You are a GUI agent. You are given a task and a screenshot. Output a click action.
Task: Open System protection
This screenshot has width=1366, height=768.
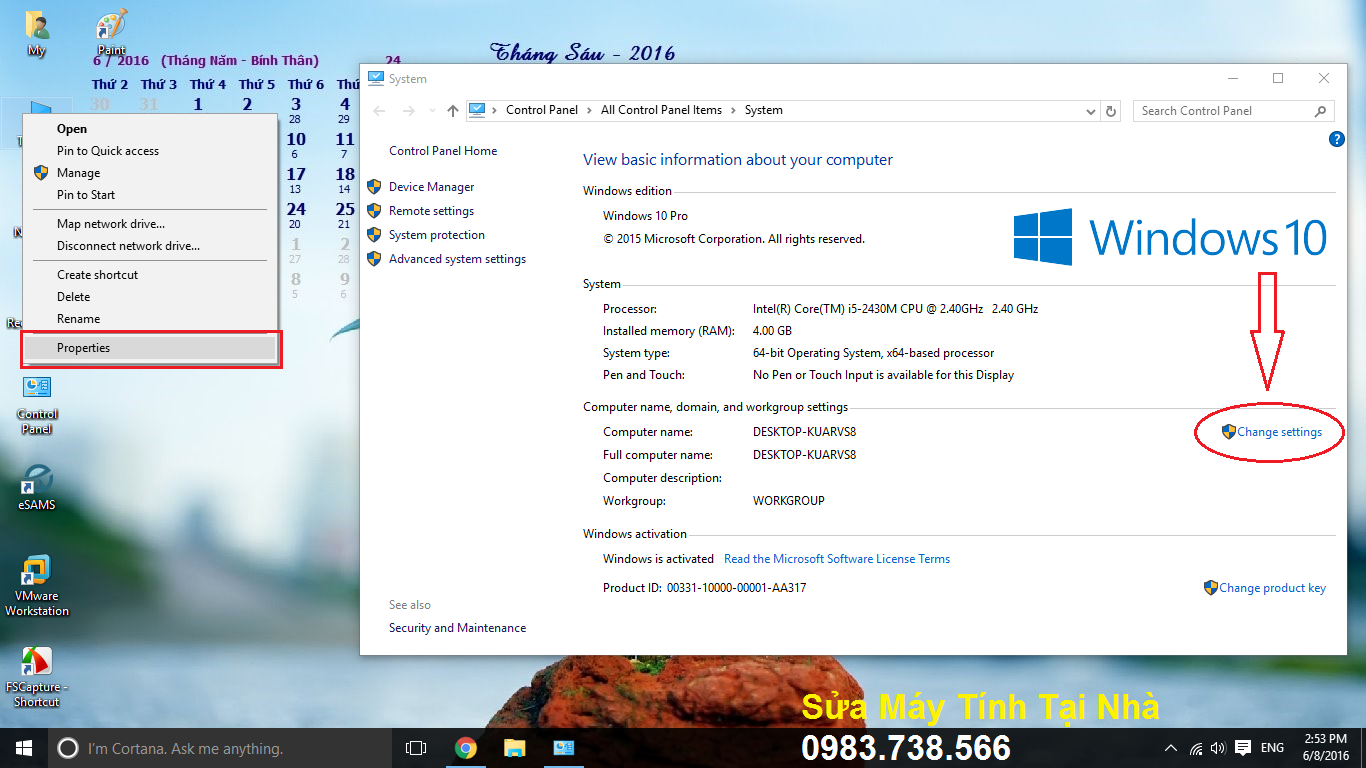pyautogui.click(x=437, y=235)
